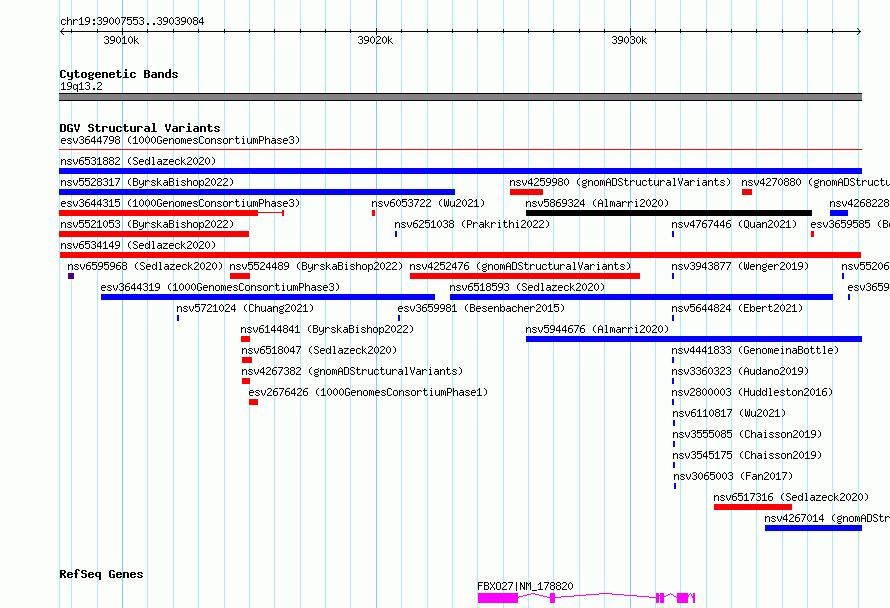Click esv3659585 variant label
Viewport: 890px width, 608px height.
(850, 224)
